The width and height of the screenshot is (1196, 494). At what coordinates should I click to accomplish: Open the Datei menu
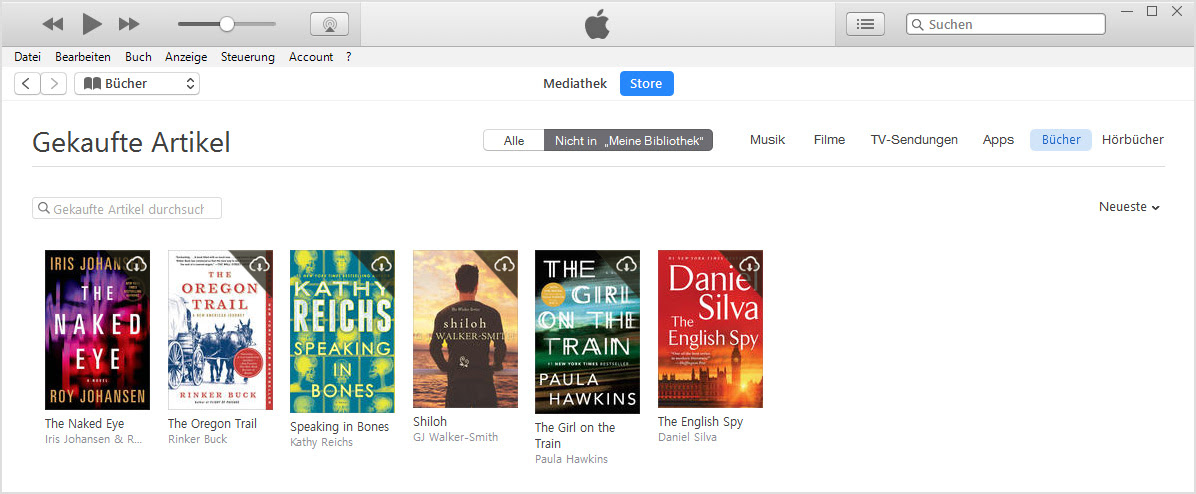coord(27,56)
